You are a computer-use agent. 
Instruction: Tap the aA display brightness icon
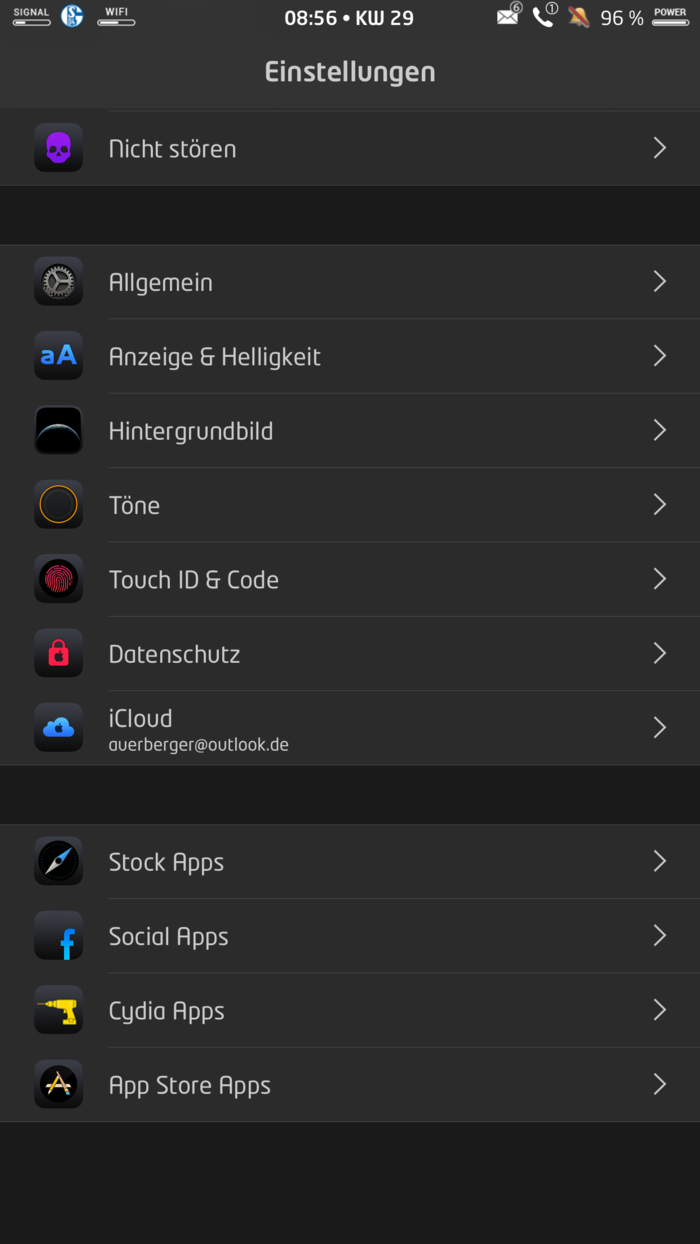click(x=58, y=356)
